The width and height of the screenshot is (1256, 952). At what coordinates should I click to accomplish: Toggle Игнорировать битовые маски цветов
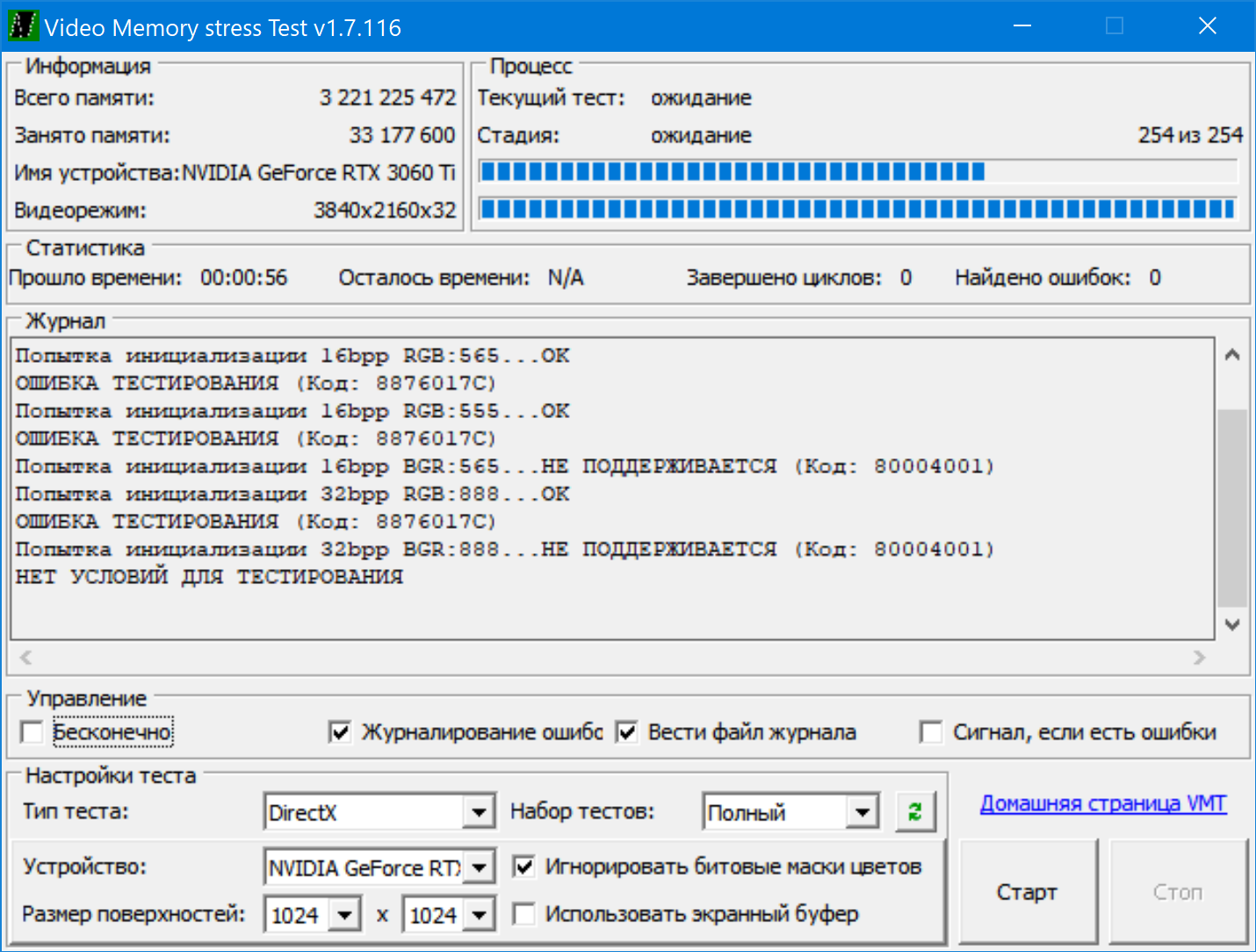(523, 867)
